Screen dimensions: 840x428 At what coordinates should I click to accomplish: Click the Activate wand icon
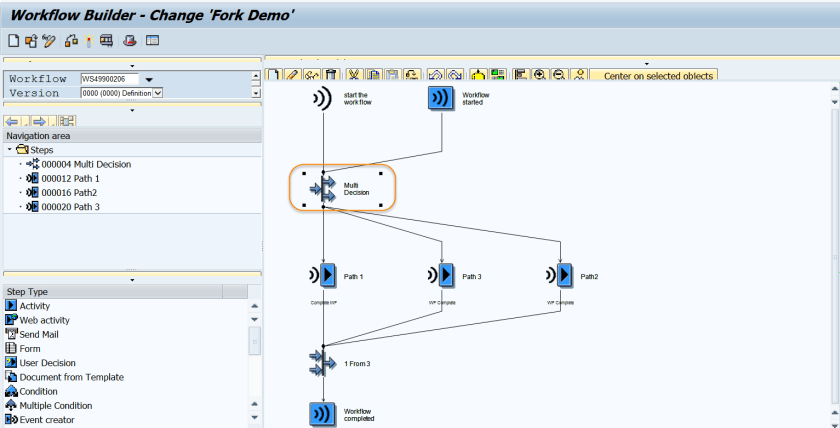[89, 41]
